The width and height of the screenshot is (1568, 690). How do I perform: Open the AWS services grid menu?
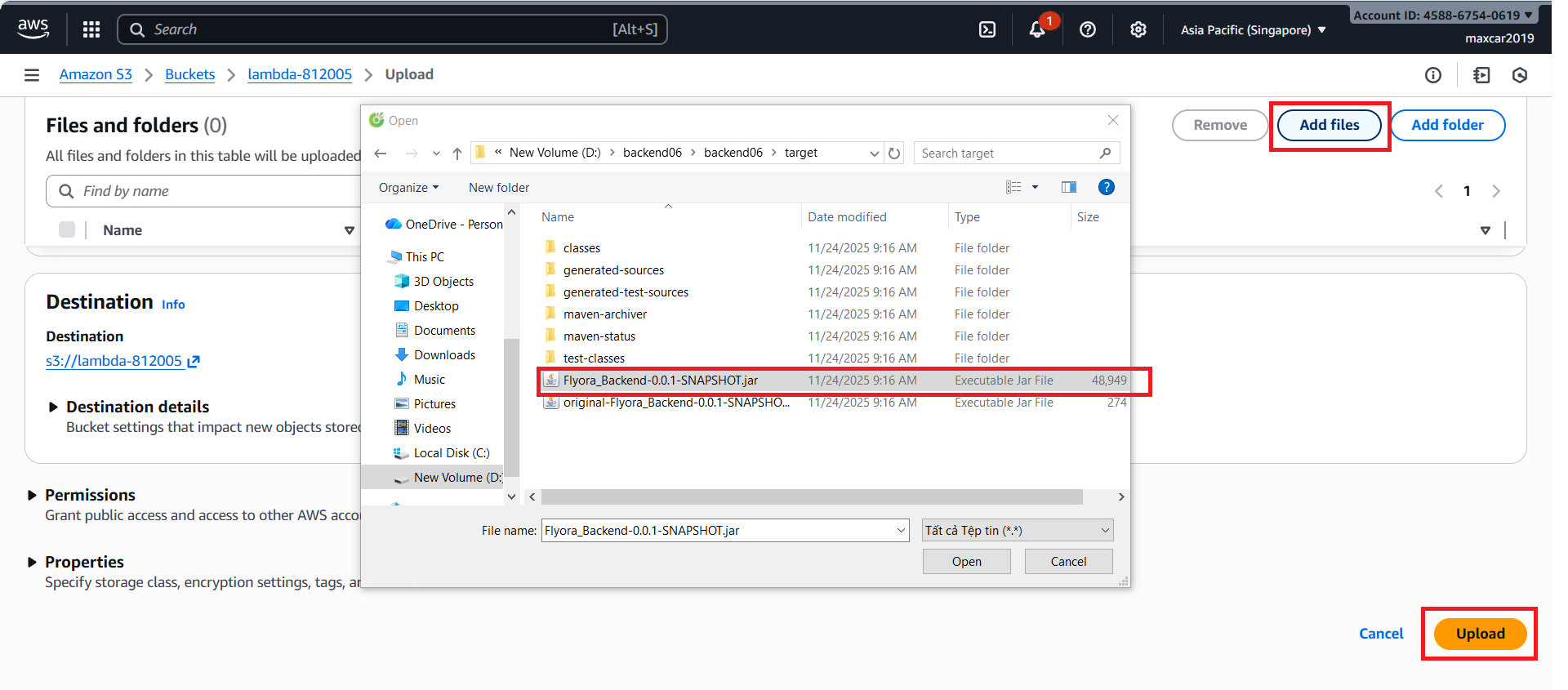click(x=91, y=30)
